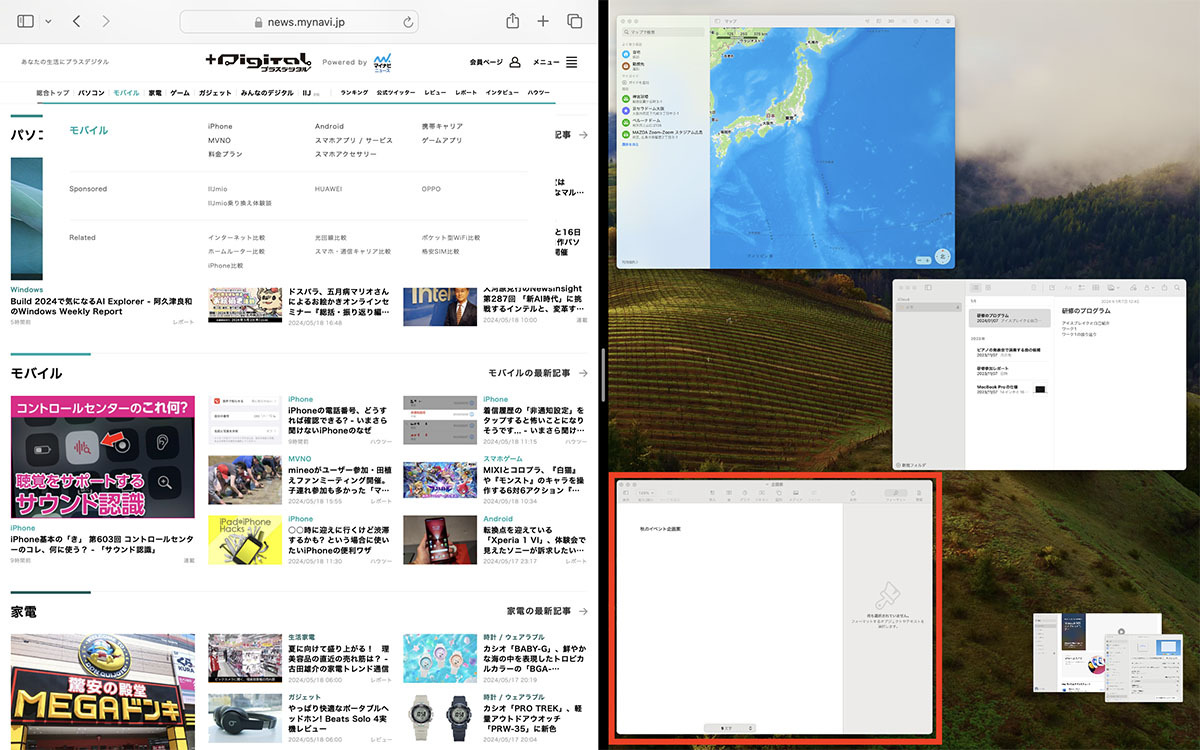1200x750 pixels.
Task: Open the Safari share button
Action: (x=512, y=20)
